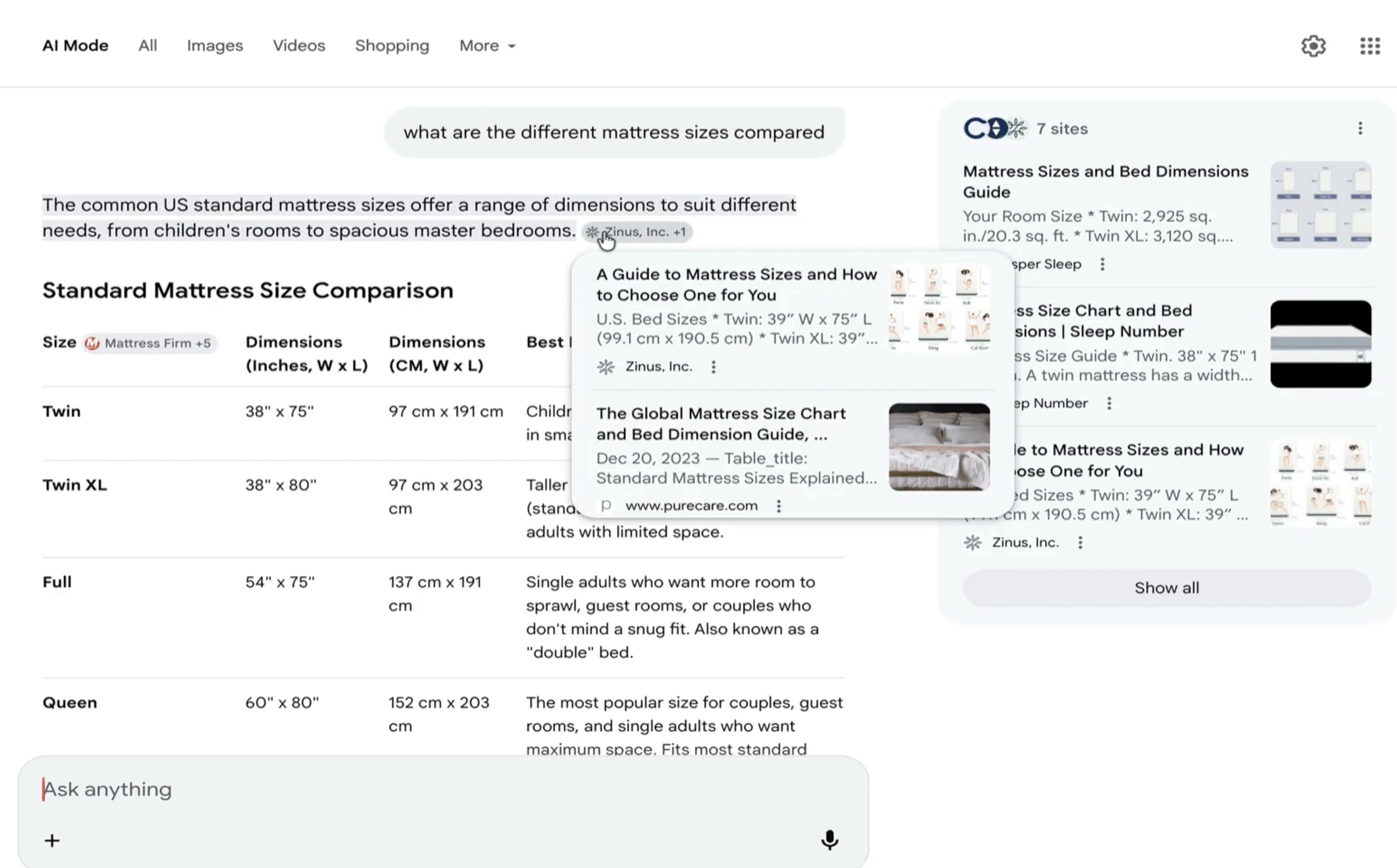Switch to the Shopping tab

click(392, 45)
